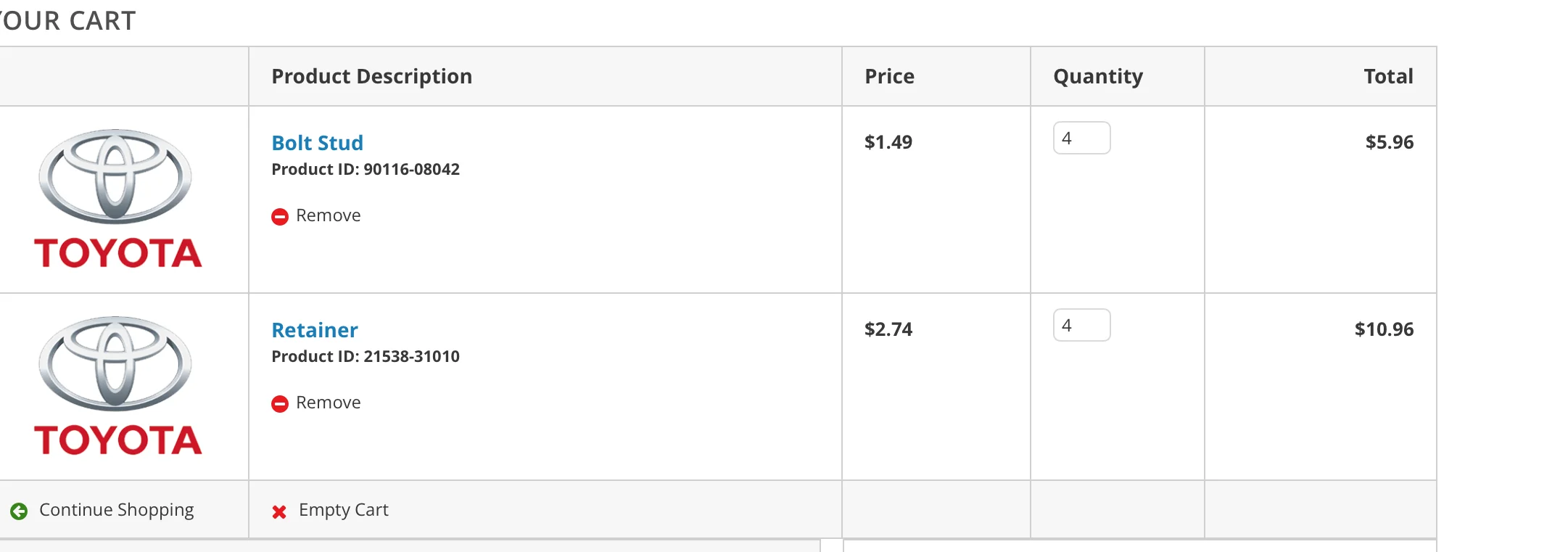Click the red X Empty Cart icon

[x=279, y=512]
